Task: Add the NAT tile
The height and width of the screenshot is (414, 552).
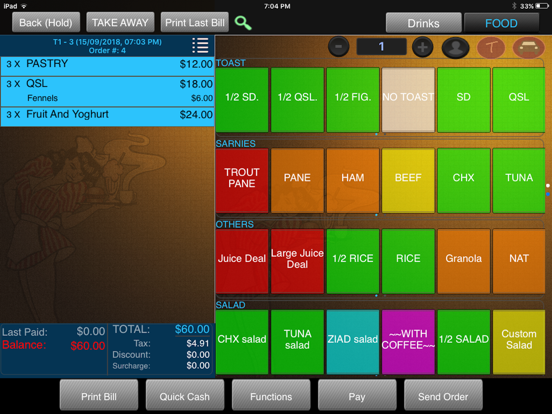Action: pos(519,261)
